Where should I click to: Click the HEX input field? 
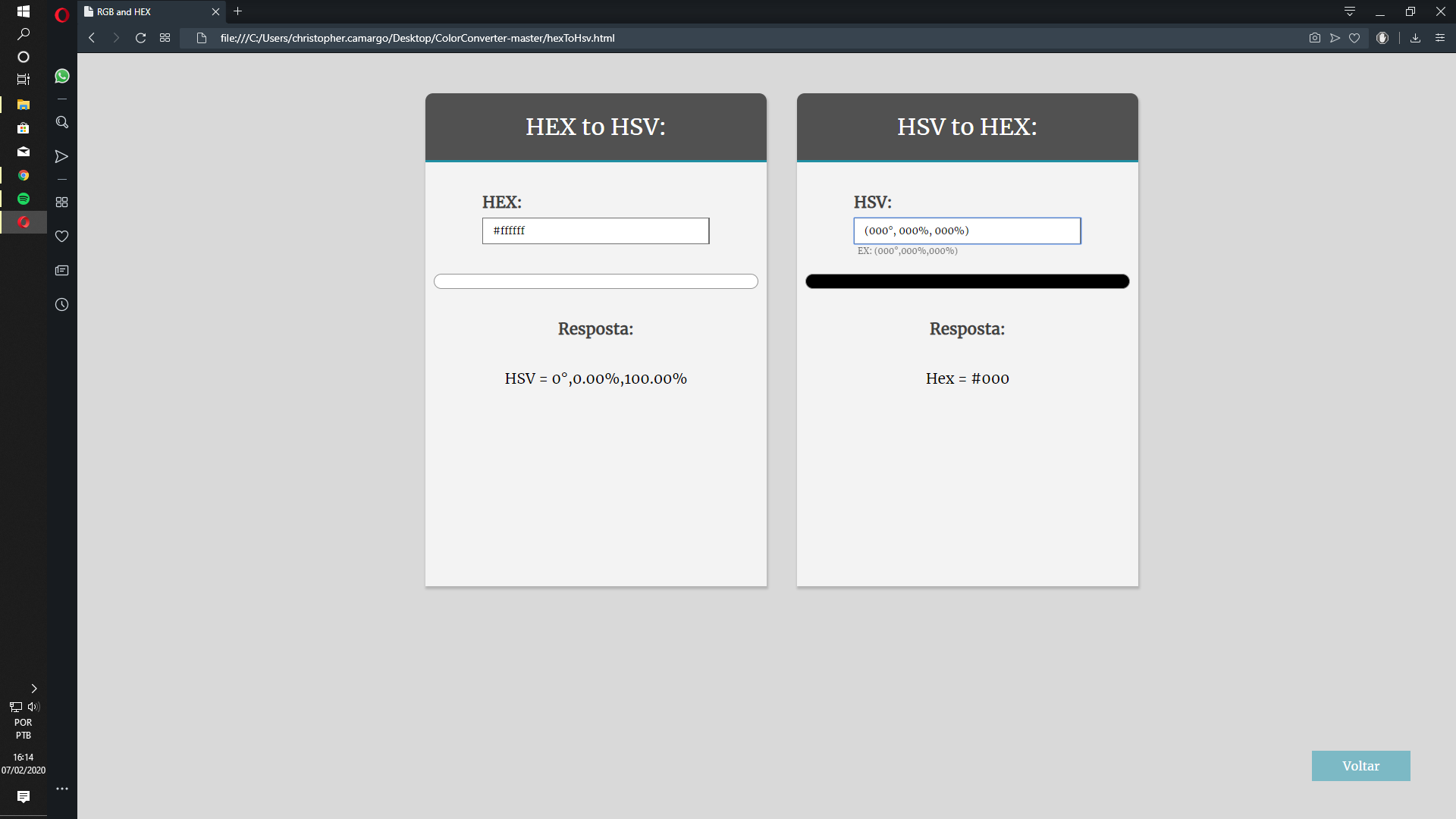[595, 231]
